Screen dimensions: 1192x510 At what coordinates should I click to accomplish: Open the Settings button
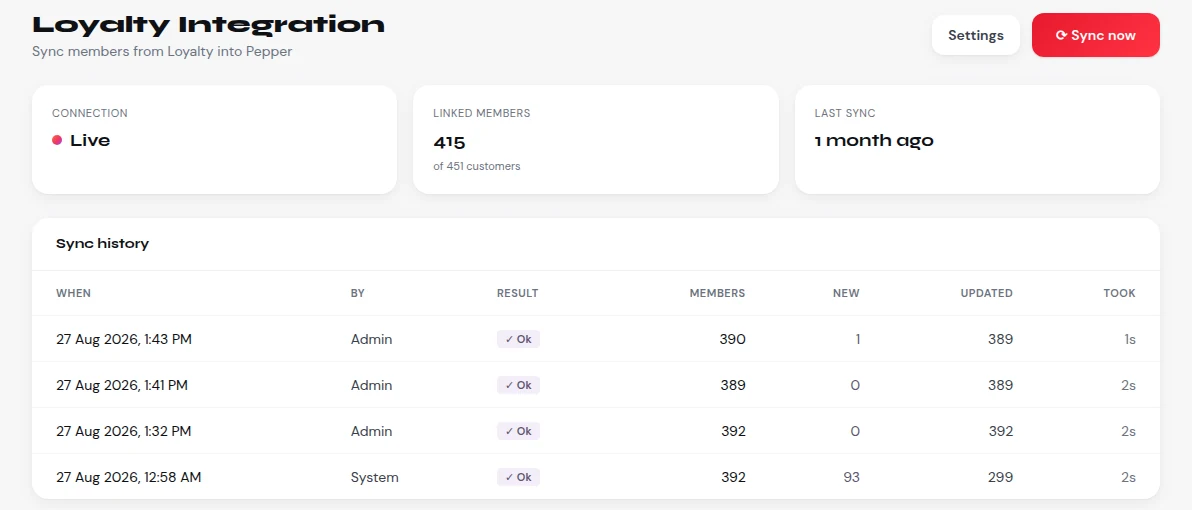pyautogui.click(x=975, y=35)
